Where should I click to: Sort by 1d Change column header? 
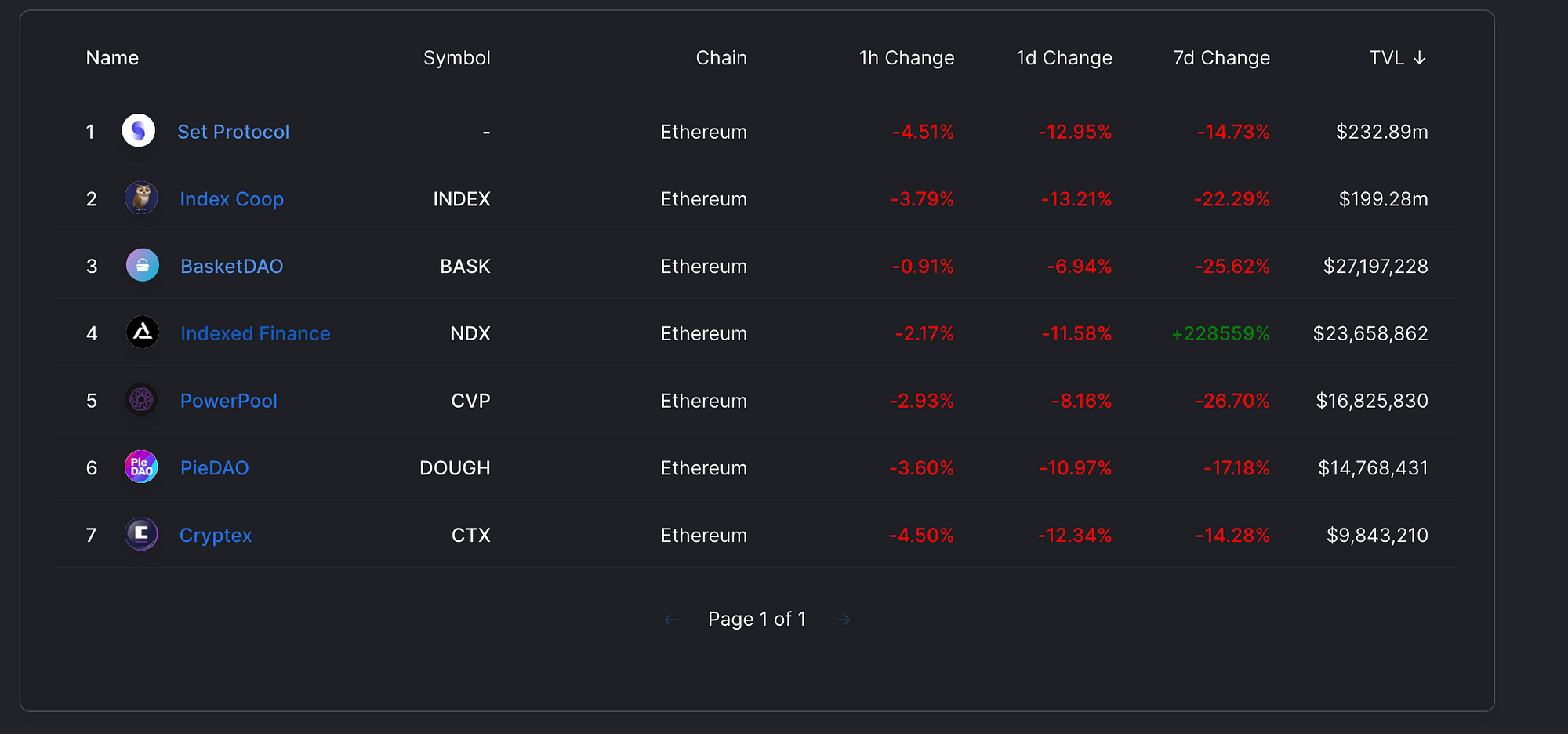[1064, 58]
